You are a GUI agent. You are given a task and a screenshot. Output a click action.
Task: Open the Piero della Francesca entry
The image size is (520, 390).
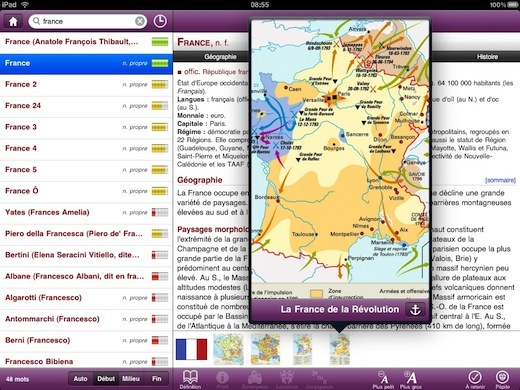(x=86, y=234)
